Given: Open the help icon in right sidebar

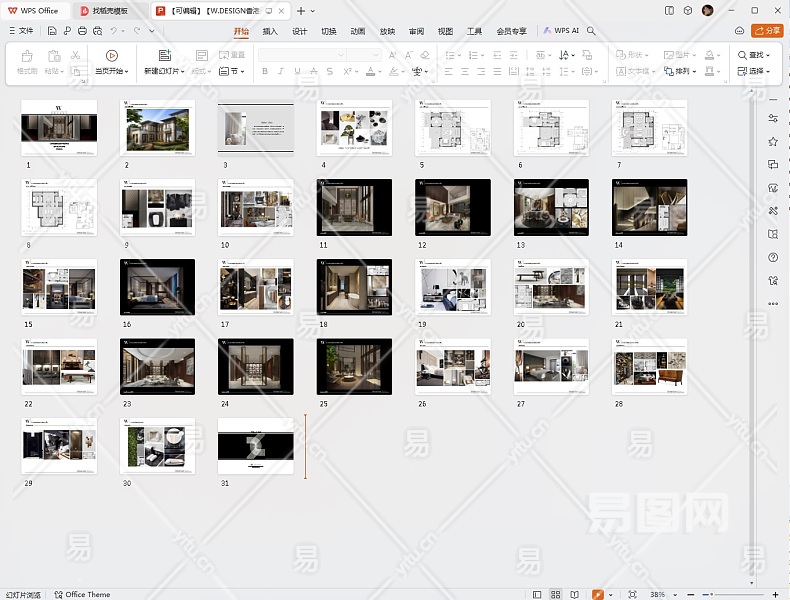Looking at the screenshot, I should 773,257.
